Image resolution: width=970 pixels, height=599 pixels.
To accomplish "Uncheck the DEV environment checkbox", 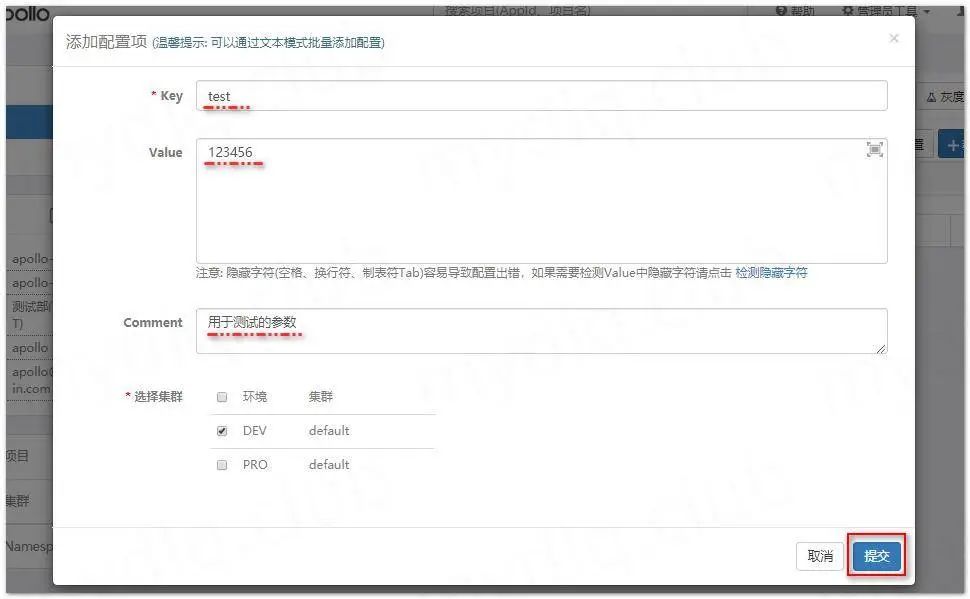I will [x=221, y=431].
